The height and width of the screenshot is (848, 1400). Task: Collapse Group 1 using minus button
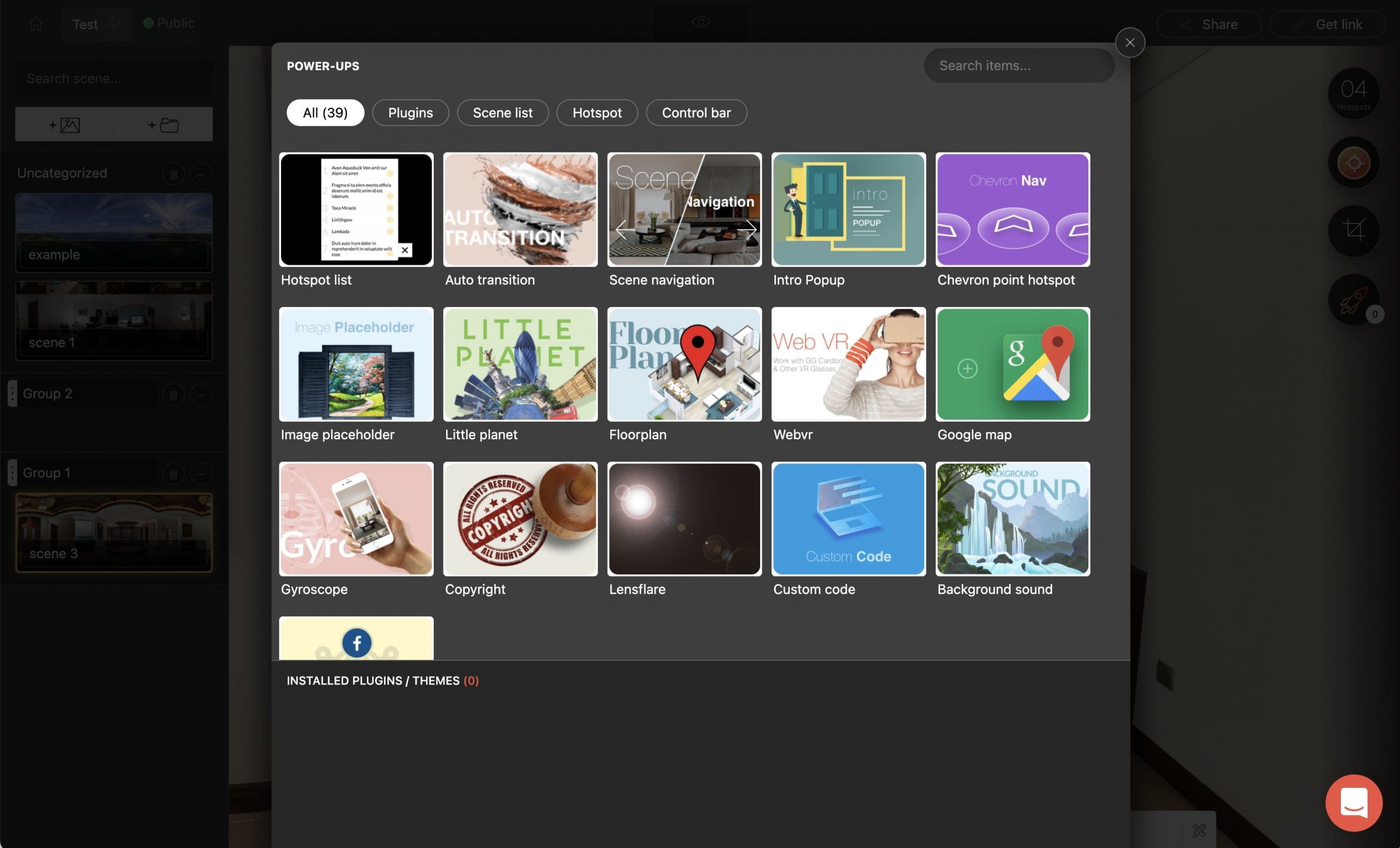[x=201, y=473]
